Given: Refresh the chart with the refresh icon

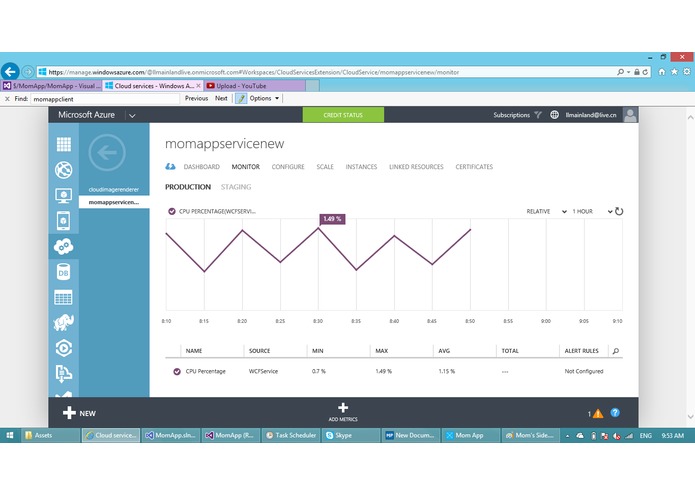Looking at the screenshot, I should 619,211.
